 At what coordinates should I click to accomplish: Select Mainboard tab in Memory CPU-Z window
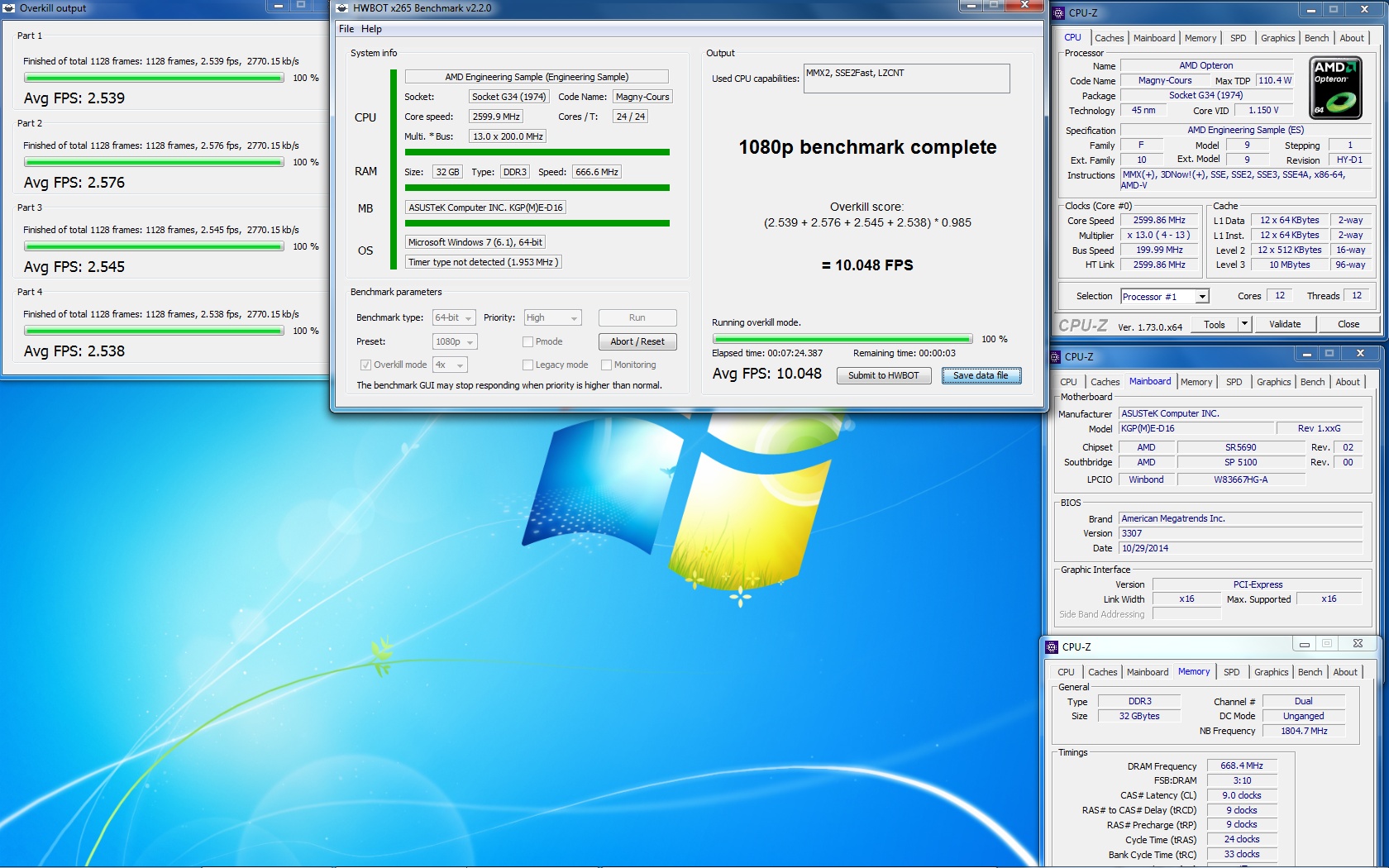pos(1148,672)
